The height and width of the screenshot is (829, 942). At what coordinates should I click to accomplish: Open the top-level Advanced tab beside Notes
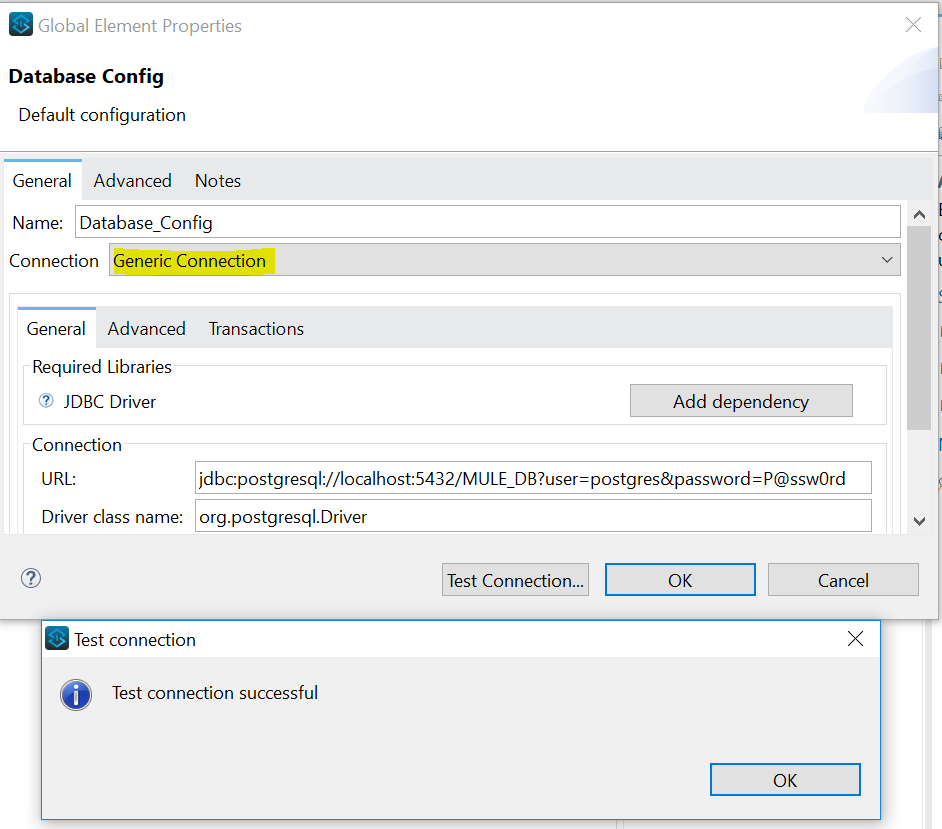coord(133,181)
